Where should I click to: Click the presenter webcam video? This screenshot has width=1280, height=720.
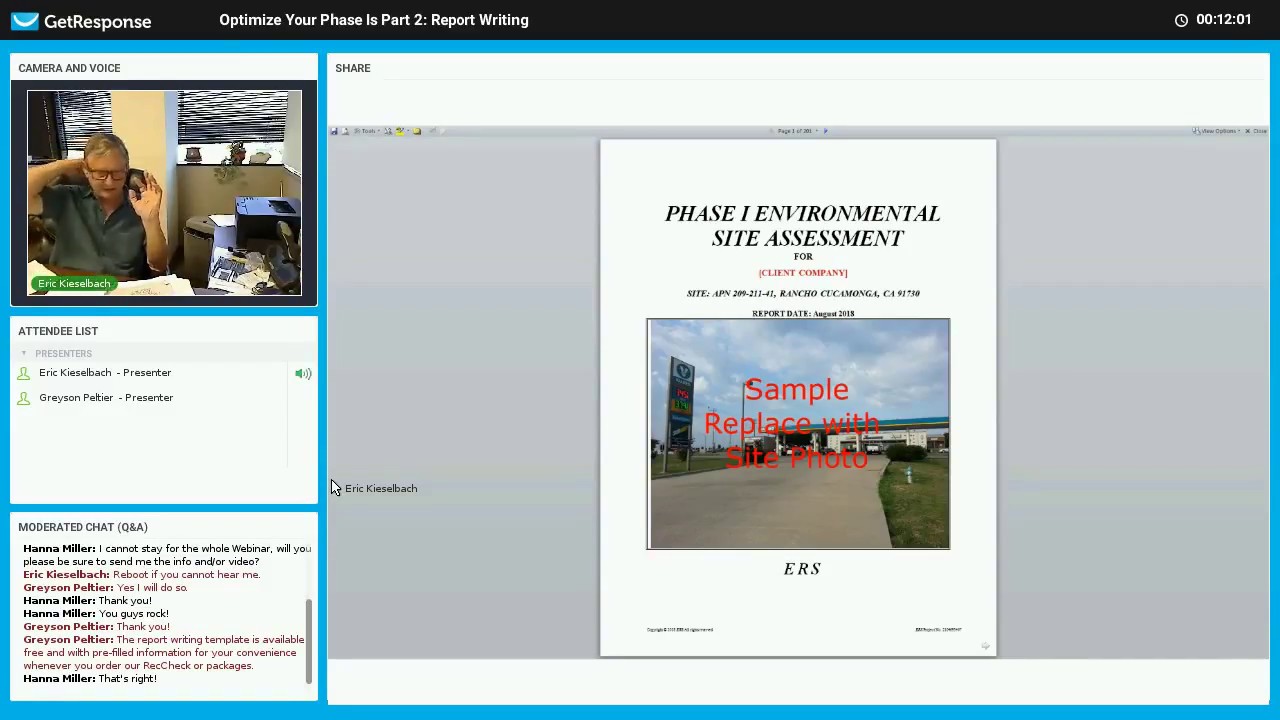point(164,193)
